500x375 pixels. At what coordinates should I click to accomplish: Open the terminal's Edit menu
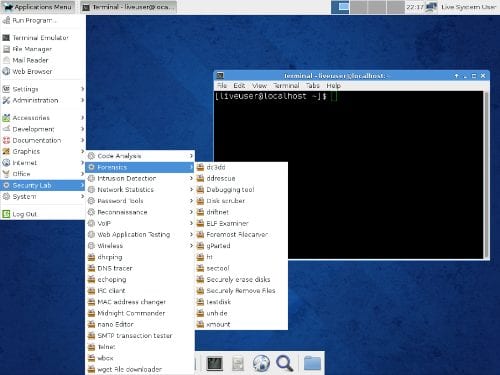[x=239, y=86]
